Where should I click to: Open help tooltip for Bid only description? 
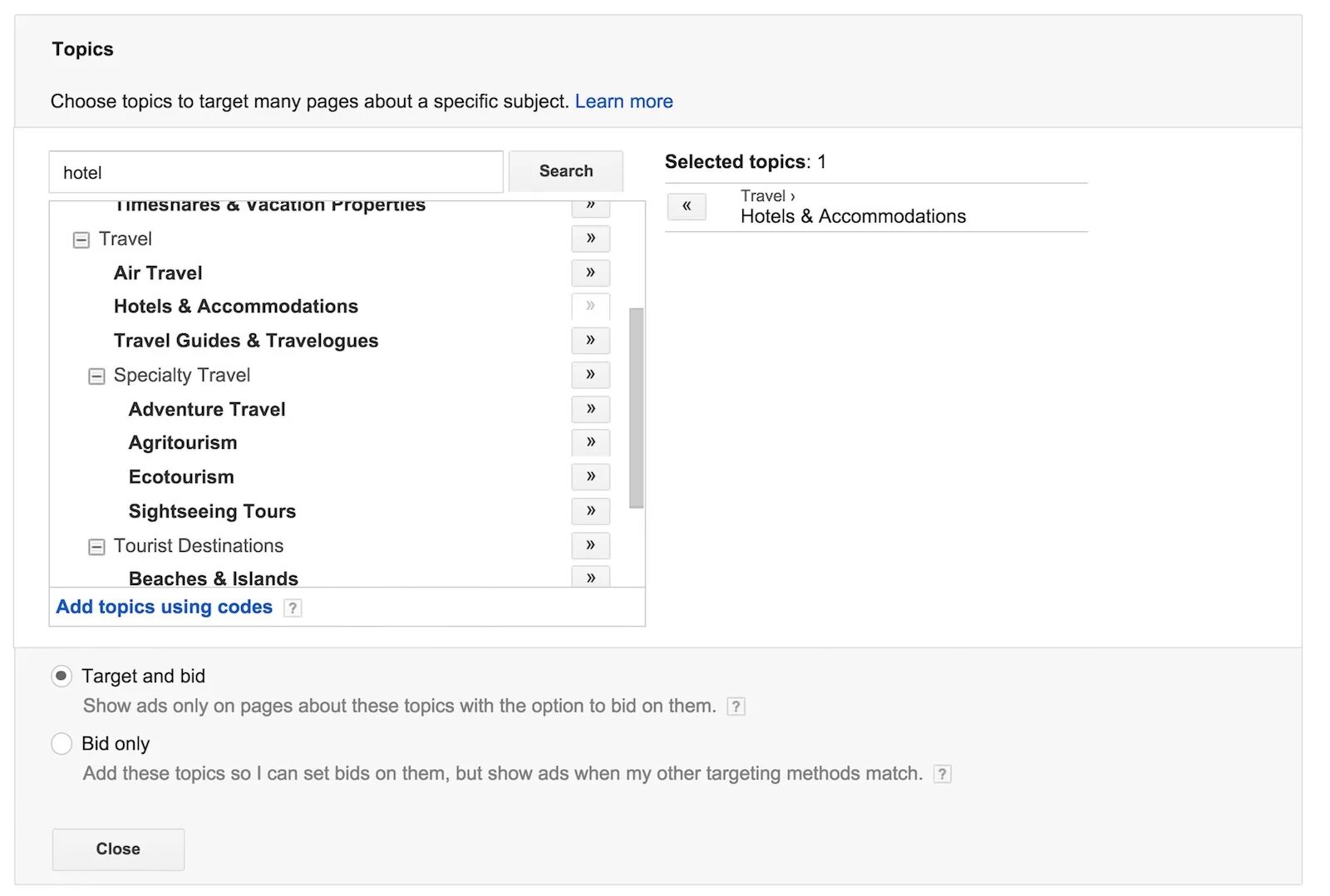coord(942,774)
